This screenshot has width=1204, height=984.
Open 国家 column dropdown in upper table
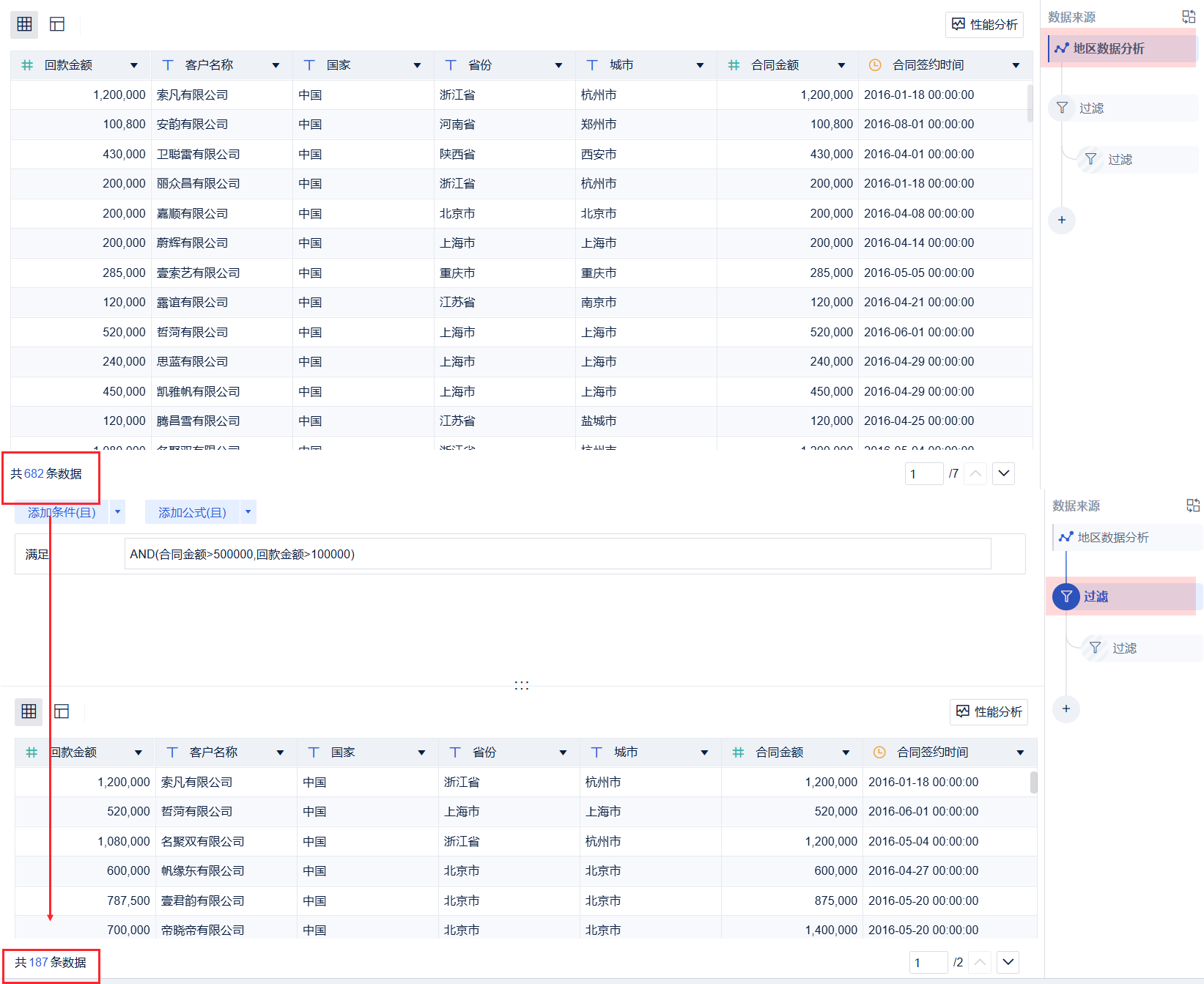tap(417, 65)
